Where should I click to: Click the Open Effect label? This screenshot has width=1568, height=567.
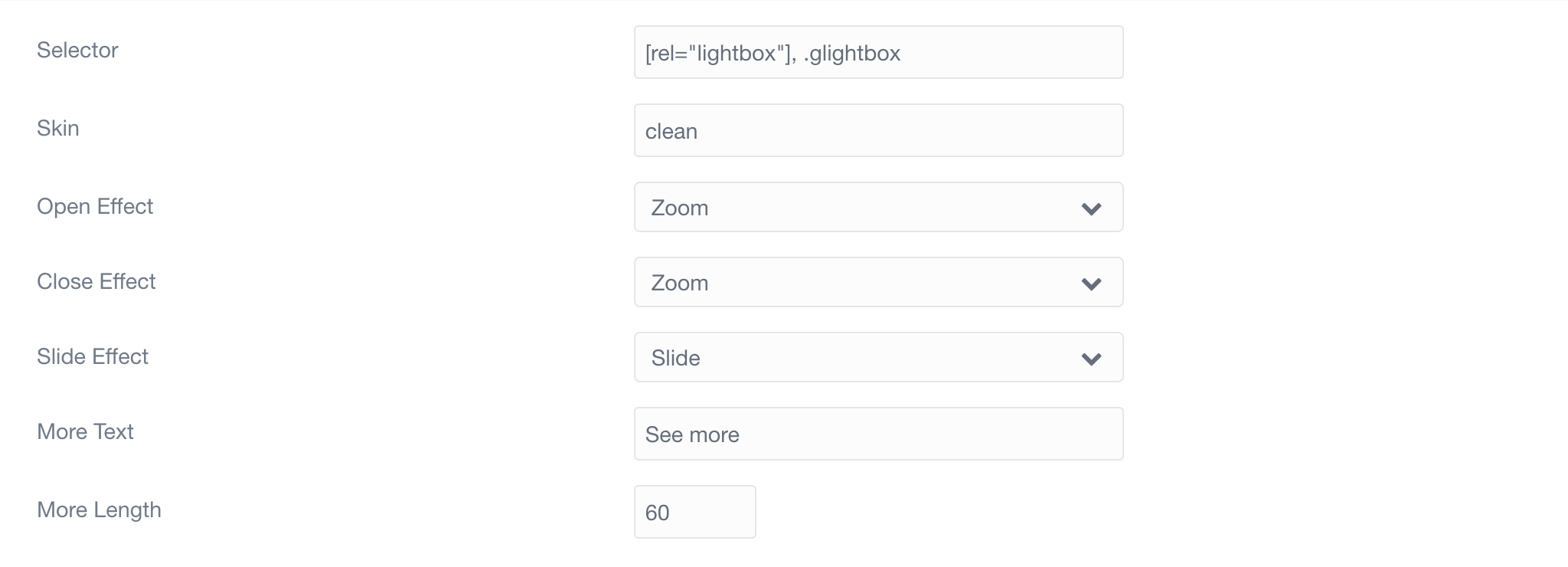pos(95,207)
